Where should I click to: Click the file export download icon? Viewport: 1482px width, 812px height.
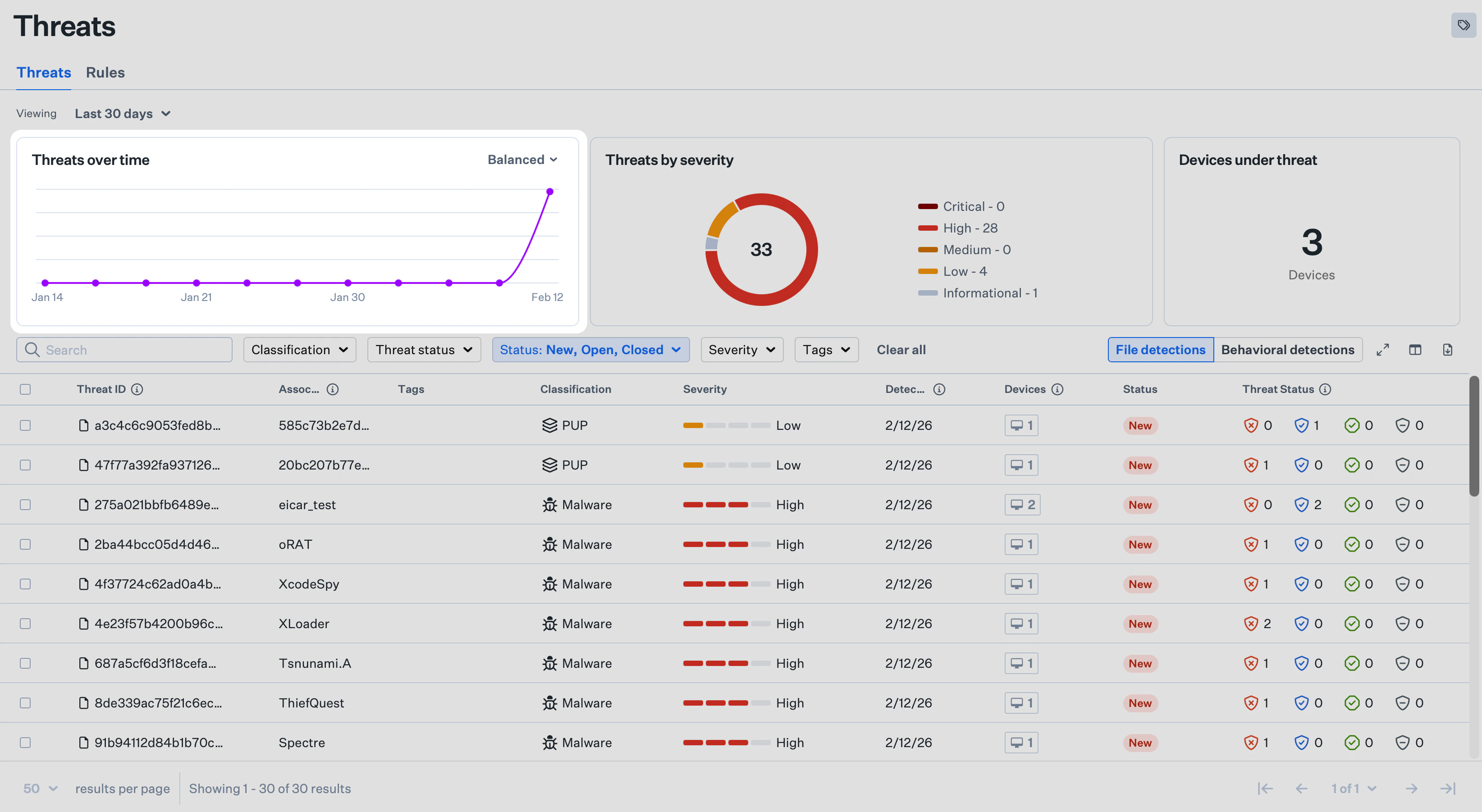click(x=1449, y=349)
